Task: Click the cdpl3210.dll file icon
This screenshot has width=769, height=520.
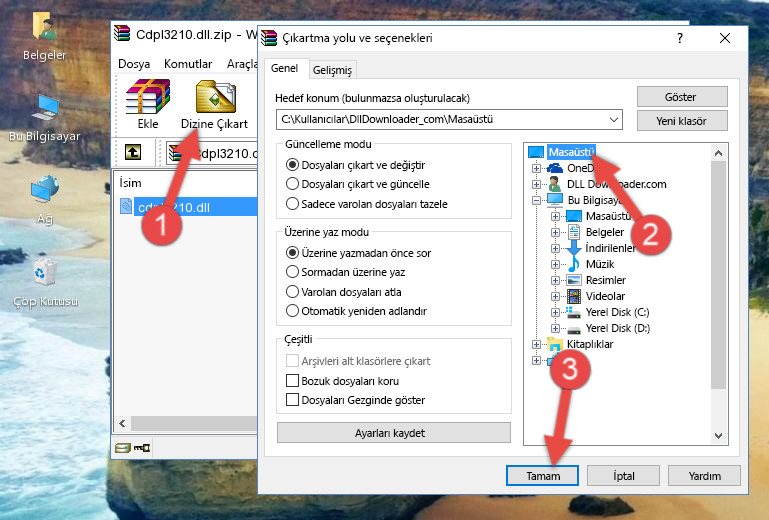Action: (126, 207)
